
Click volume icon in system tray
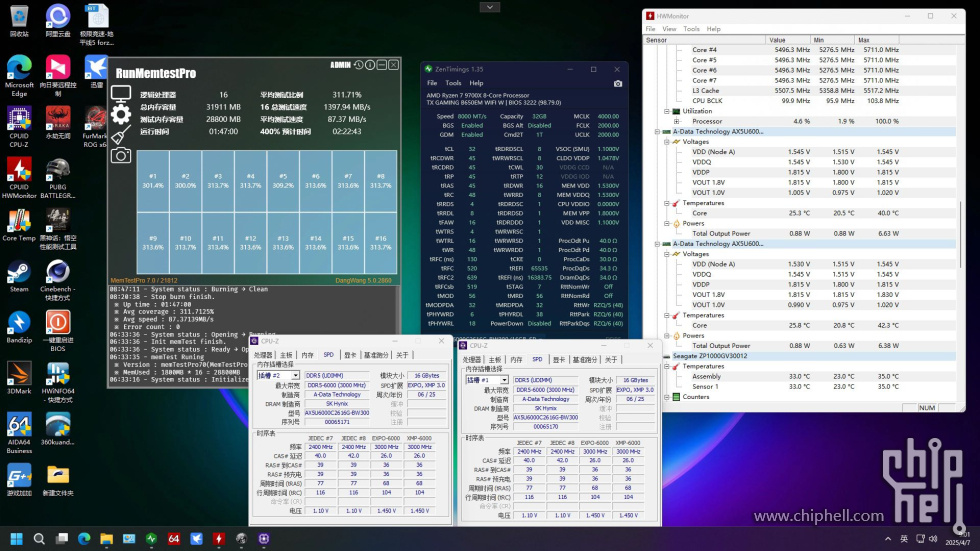pyautogui.click(x=933, y=539)
